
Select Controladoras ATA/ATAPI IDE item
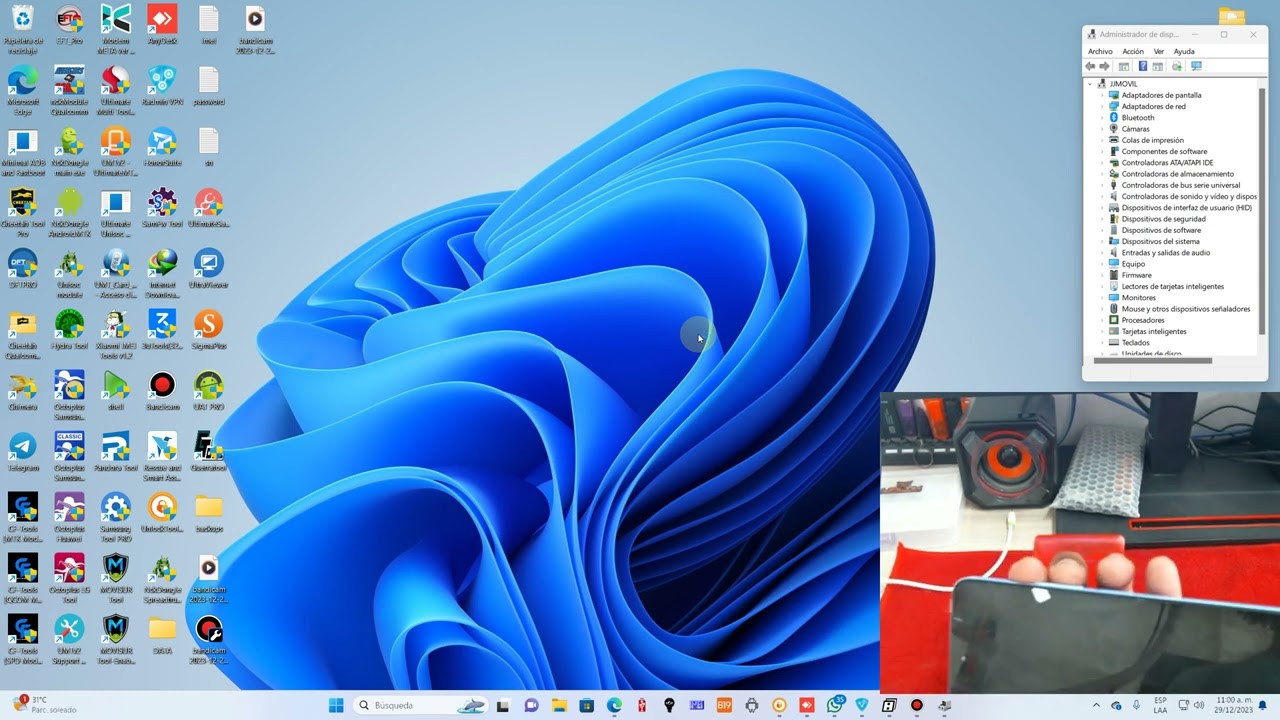tap(1167, 163)
